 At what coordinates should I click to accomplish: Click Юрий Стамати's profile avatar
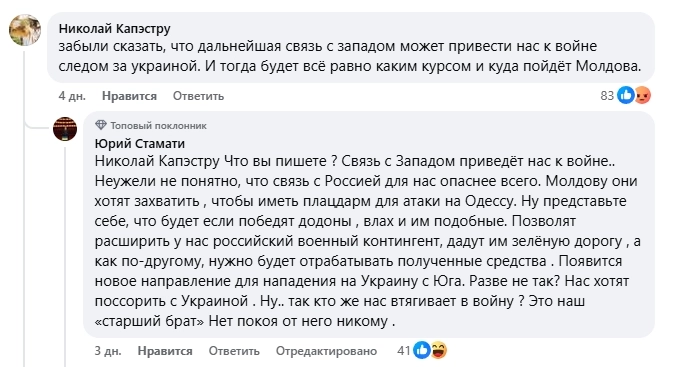[x=65, y=129]
